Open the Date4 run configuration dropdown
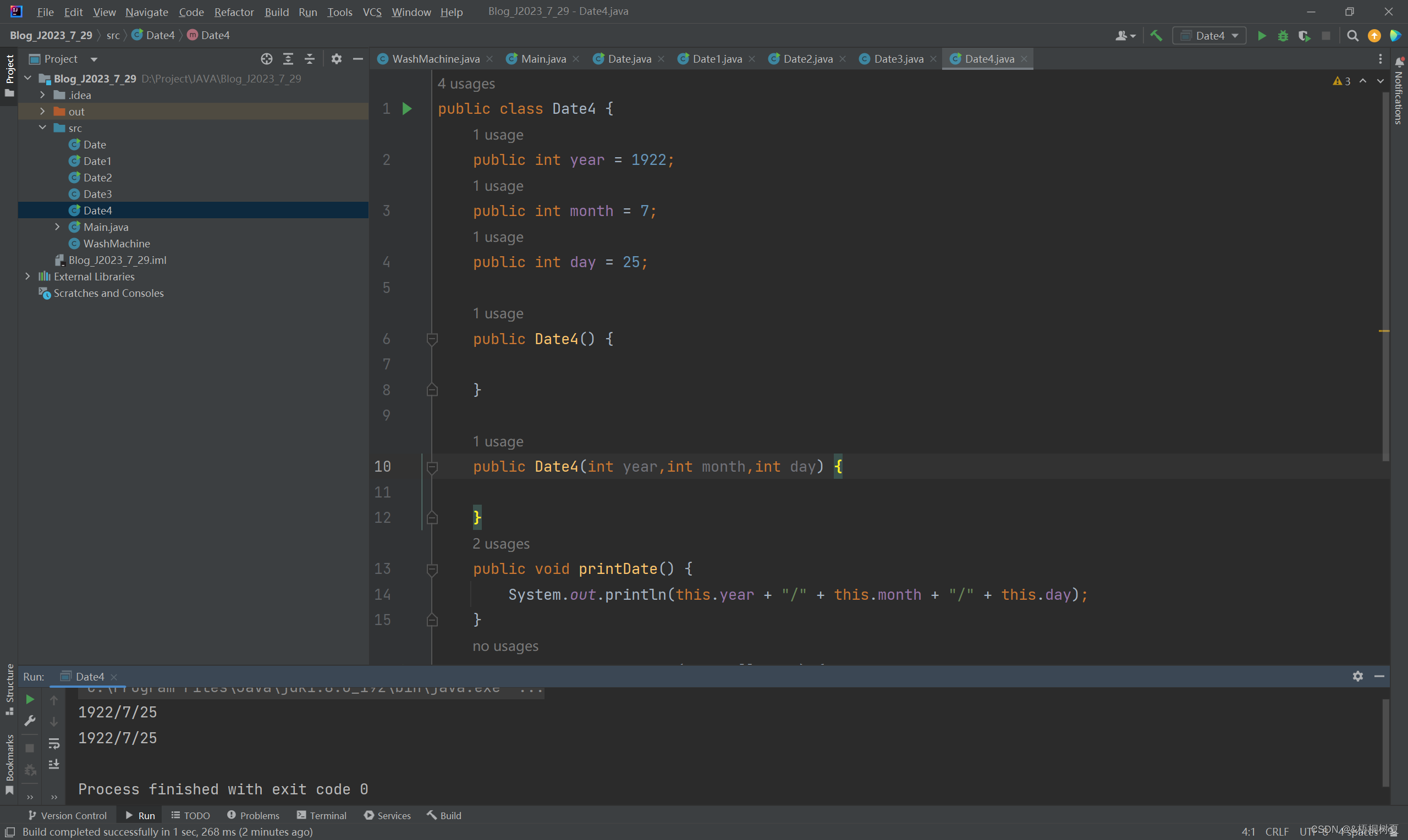The image size is (1408, 840). click(1209, 36)
